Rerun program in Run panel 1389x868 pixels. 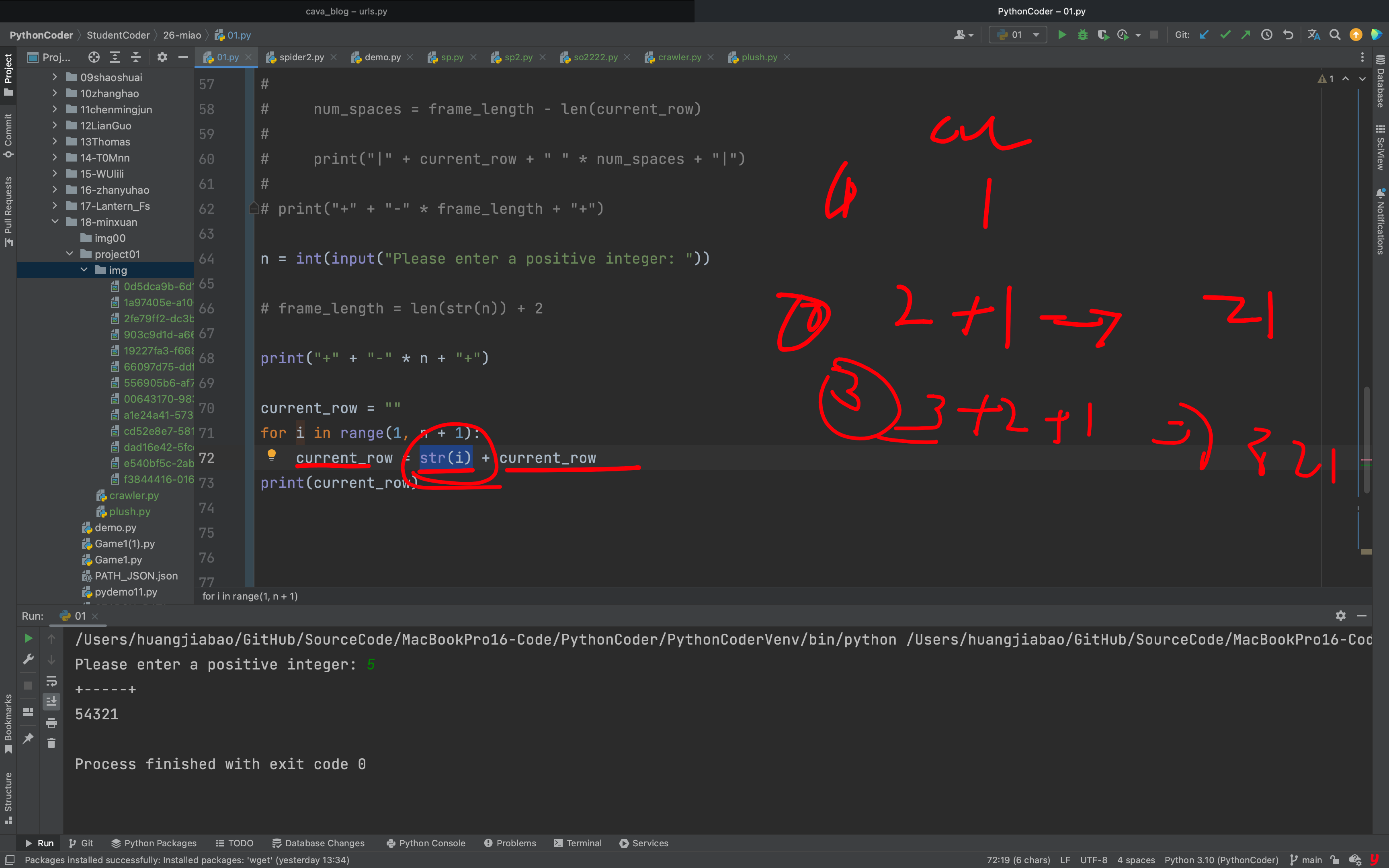tap(28, 639)
